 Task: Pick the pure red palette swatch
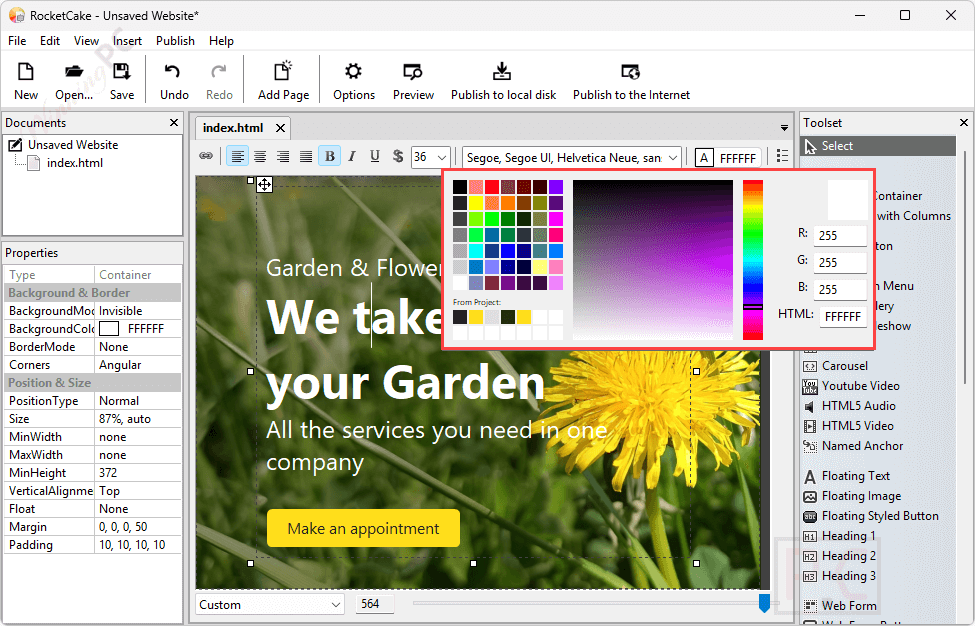pyautogui.click(x=492, y=187)
